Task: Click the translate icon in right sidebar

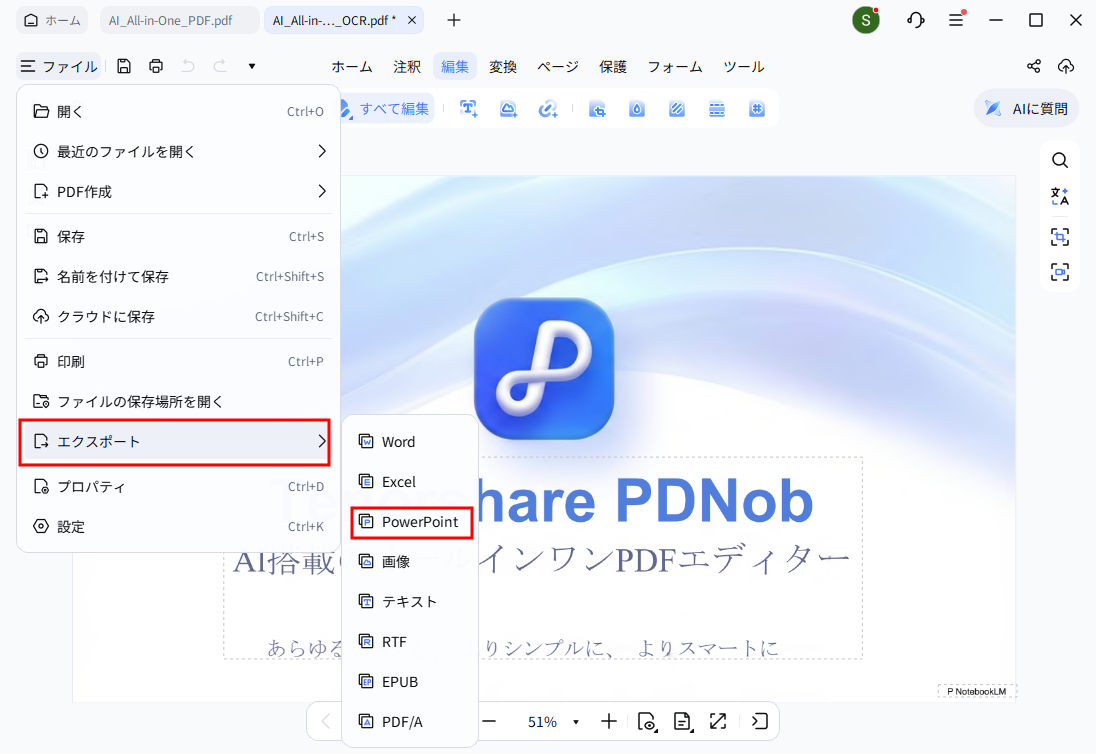Action: [1060, 196]
